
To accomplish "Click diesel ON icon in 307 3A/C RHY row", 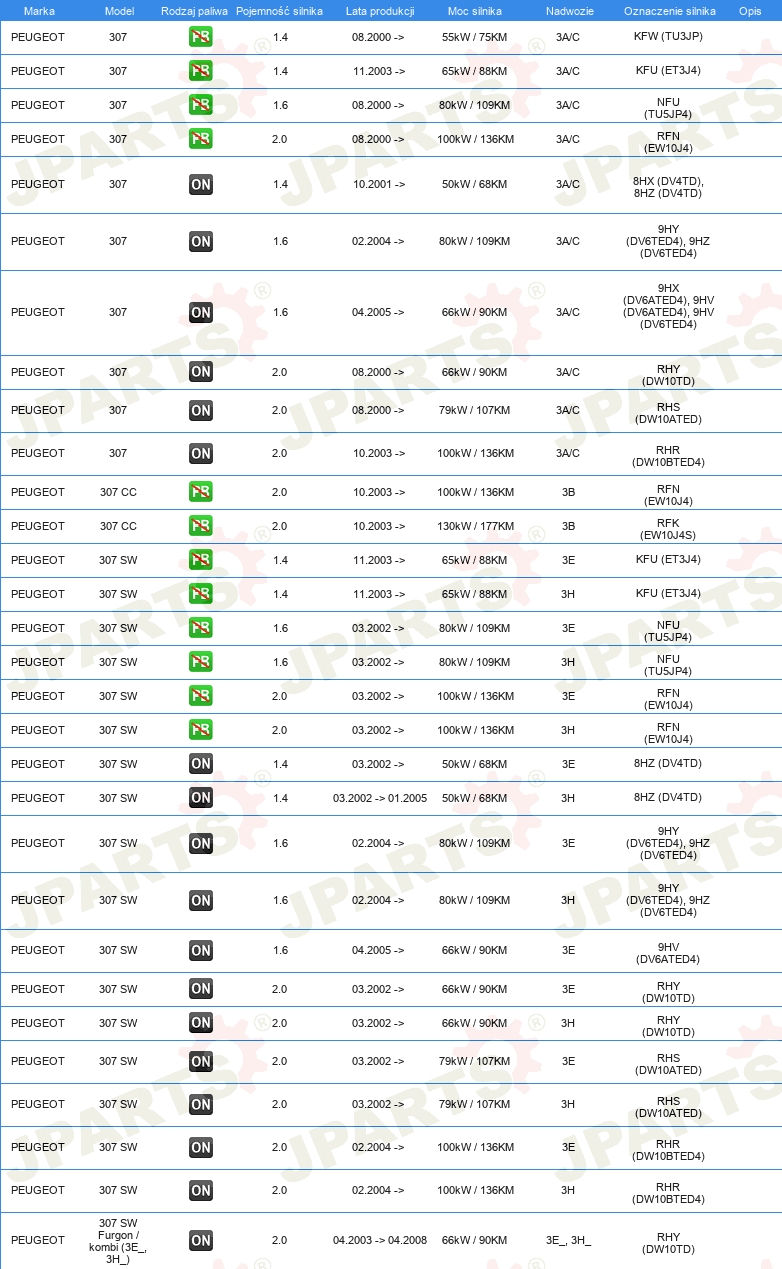I will coord(200,372).
